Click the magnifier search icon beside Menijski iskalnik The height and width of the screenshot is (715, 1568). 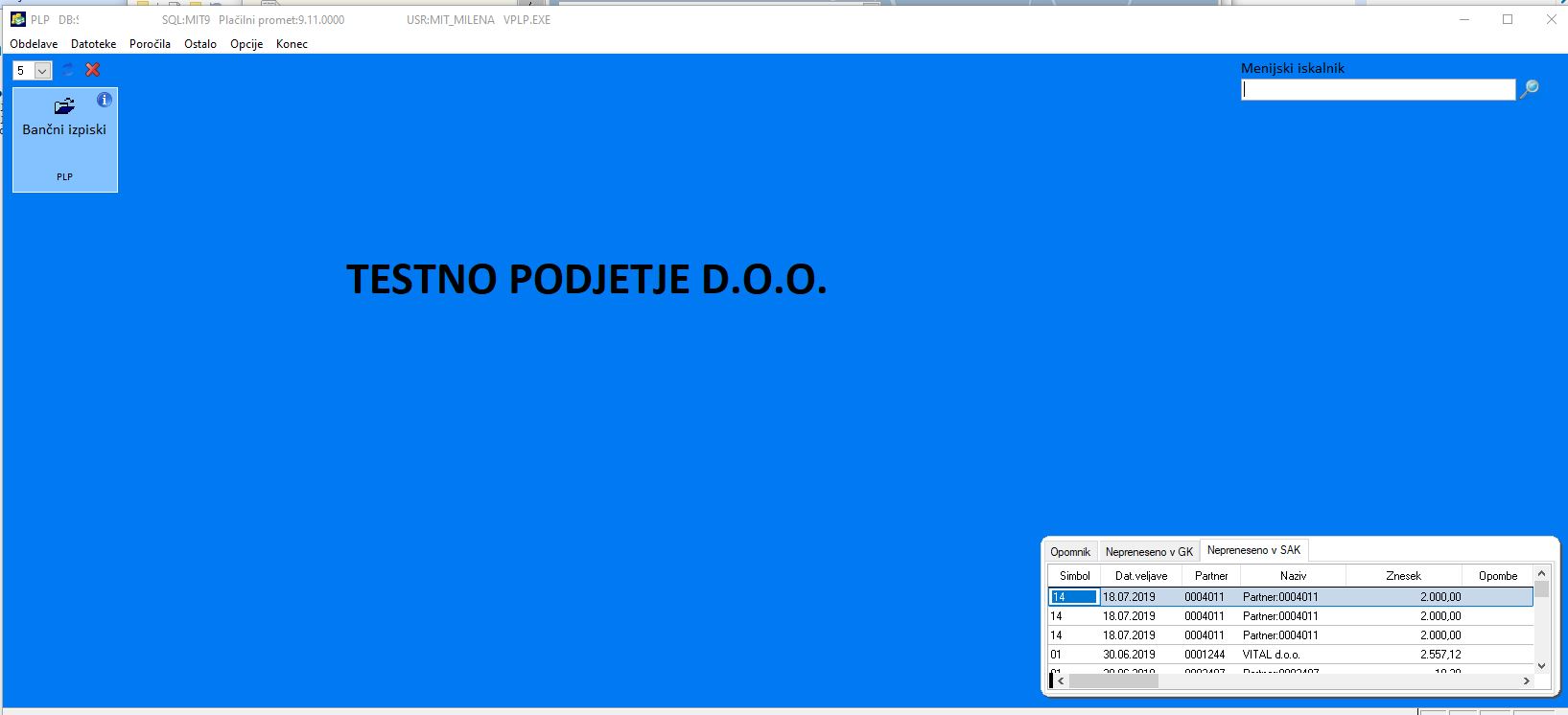click(1530, 89)
